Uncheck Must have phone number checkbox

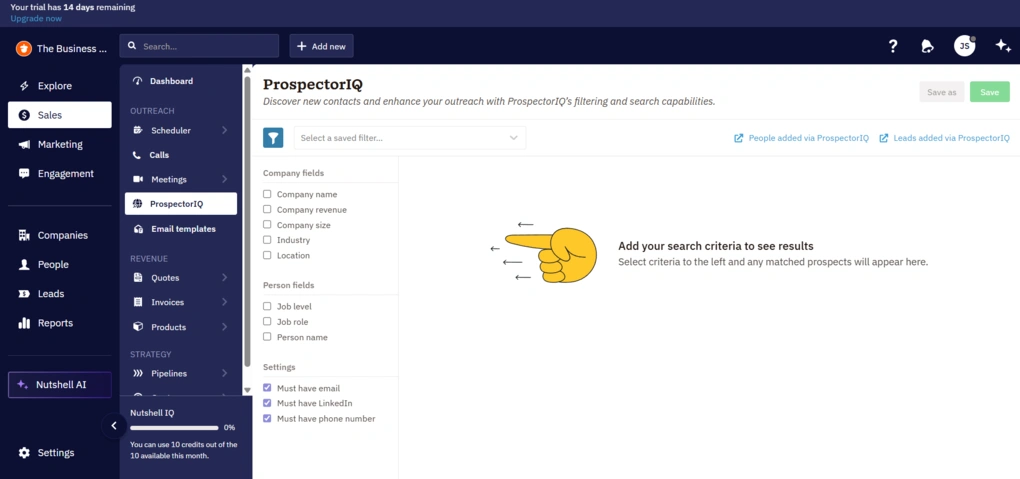pos(267,418)
